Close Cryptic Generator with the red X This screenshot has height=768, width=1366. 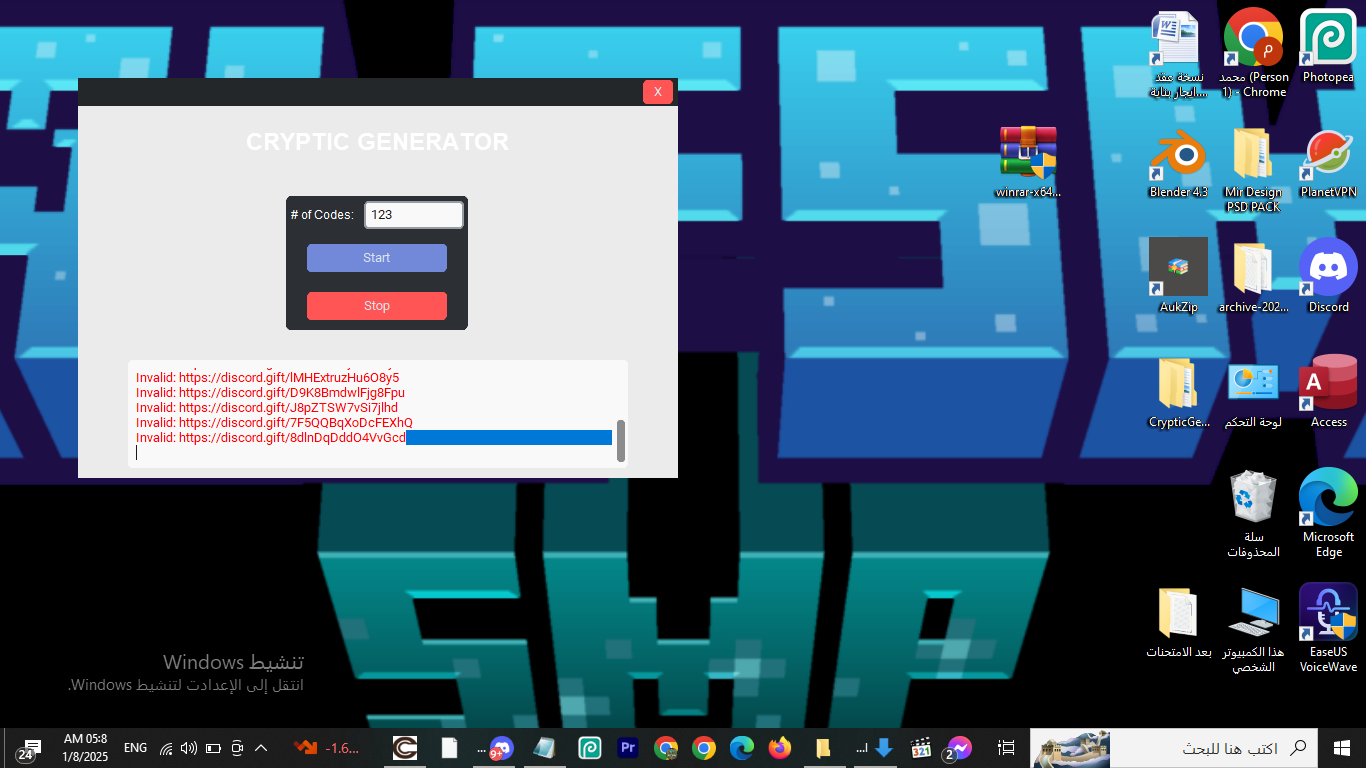coord(658,92)
